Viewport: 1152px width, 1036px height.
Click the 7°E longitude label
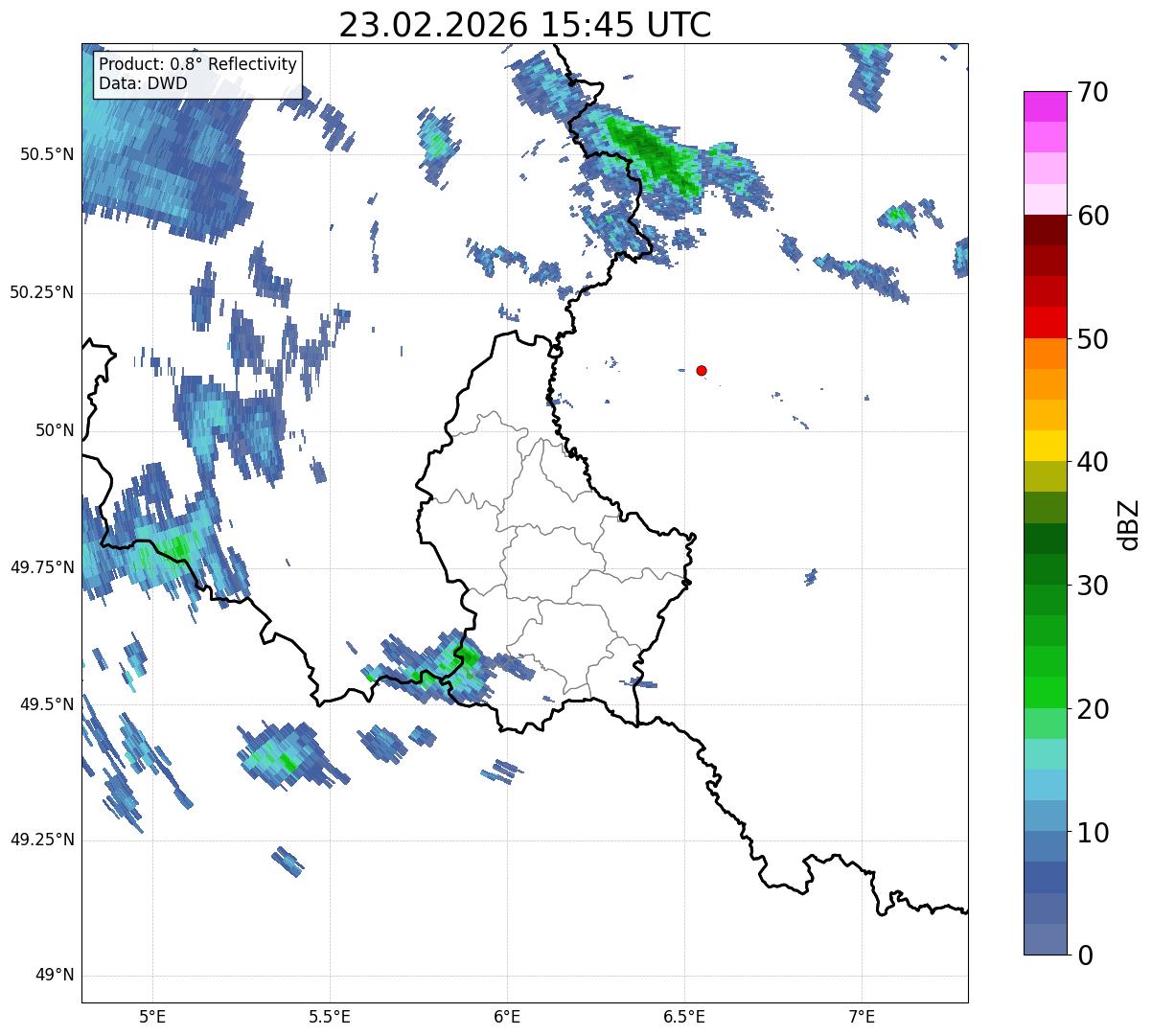(862, 1017)
